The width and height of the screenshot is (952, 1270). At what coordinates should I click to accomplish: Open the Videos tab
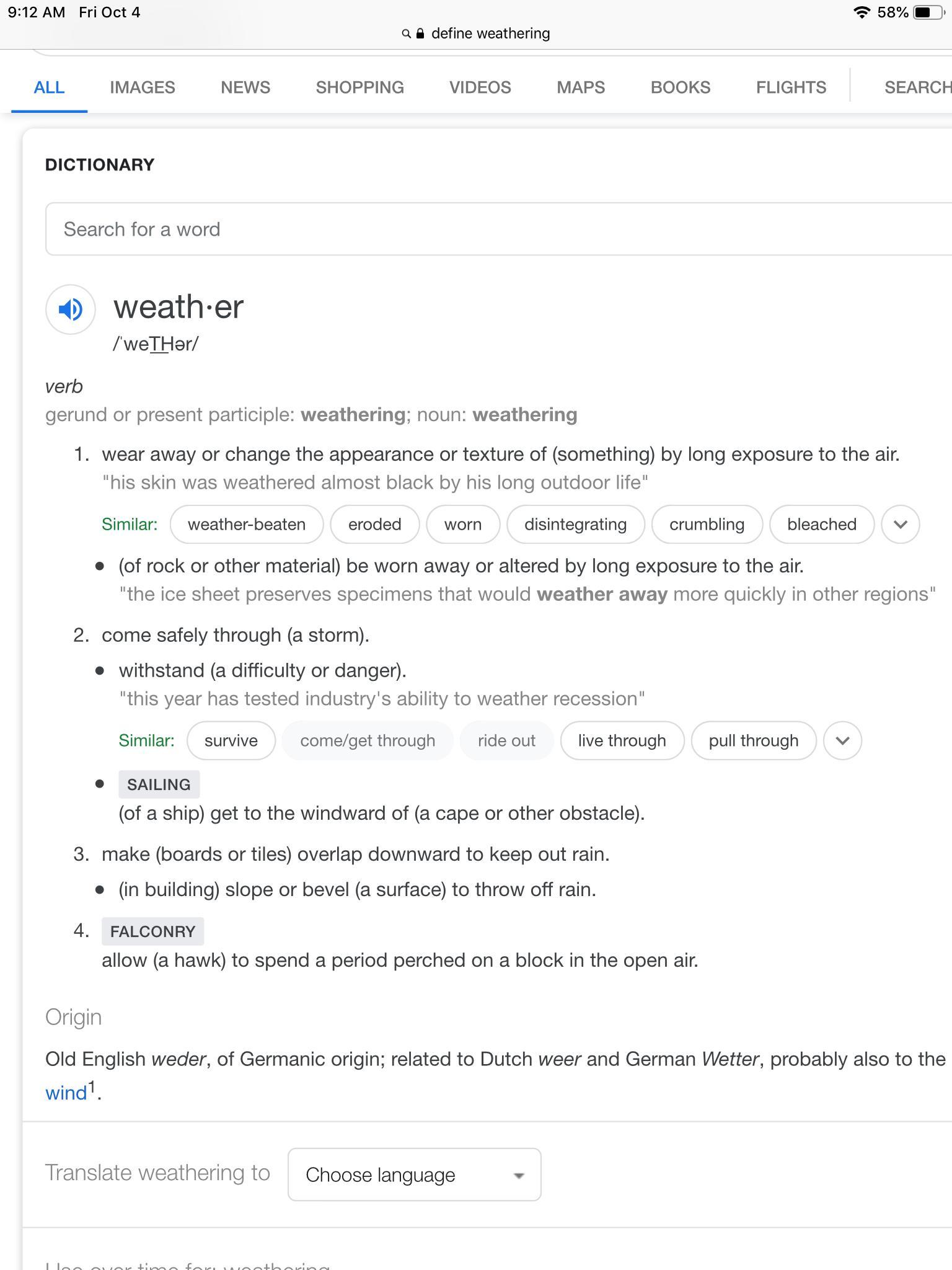coord(480,87)
